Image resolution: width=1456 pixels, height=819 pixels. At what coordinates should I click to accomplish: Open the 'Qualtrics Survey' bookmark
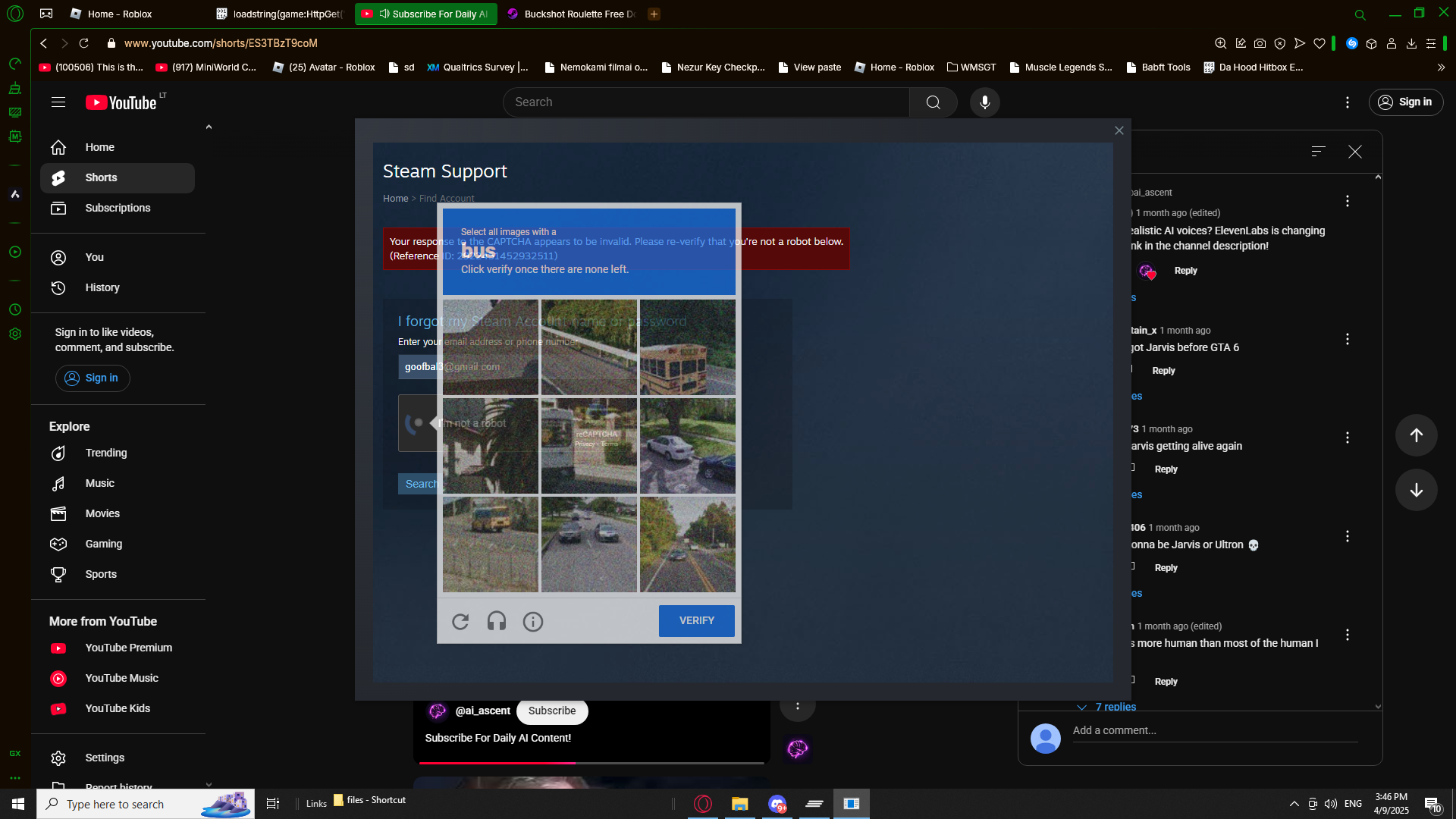coord(478,67)
